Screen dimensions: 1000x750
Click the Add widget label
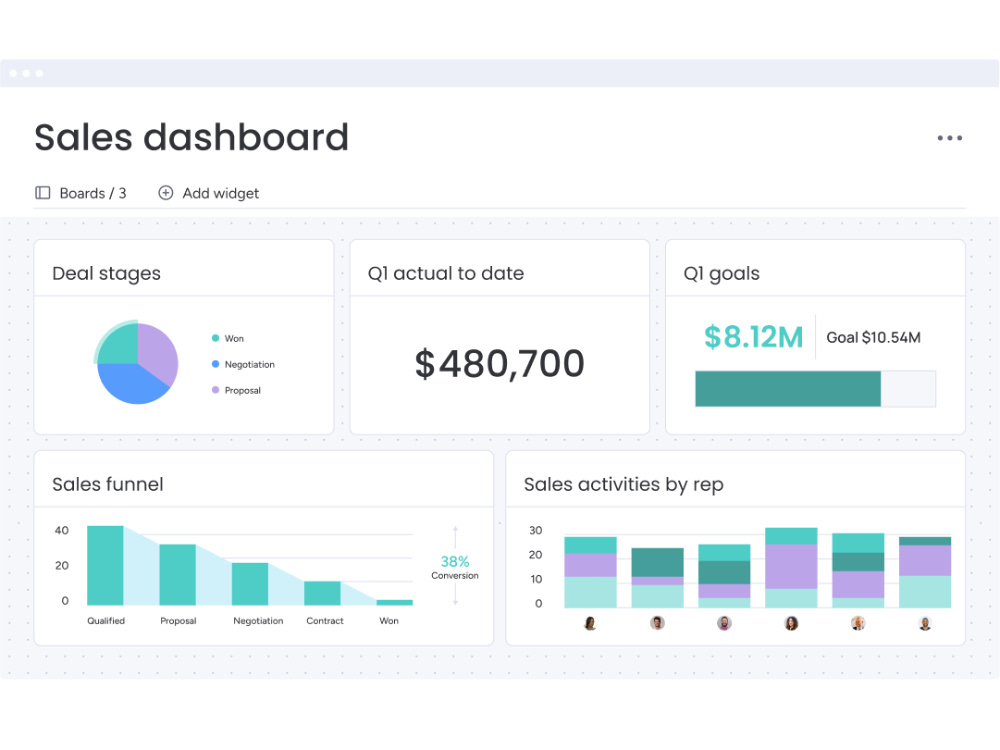coord(221,193)
